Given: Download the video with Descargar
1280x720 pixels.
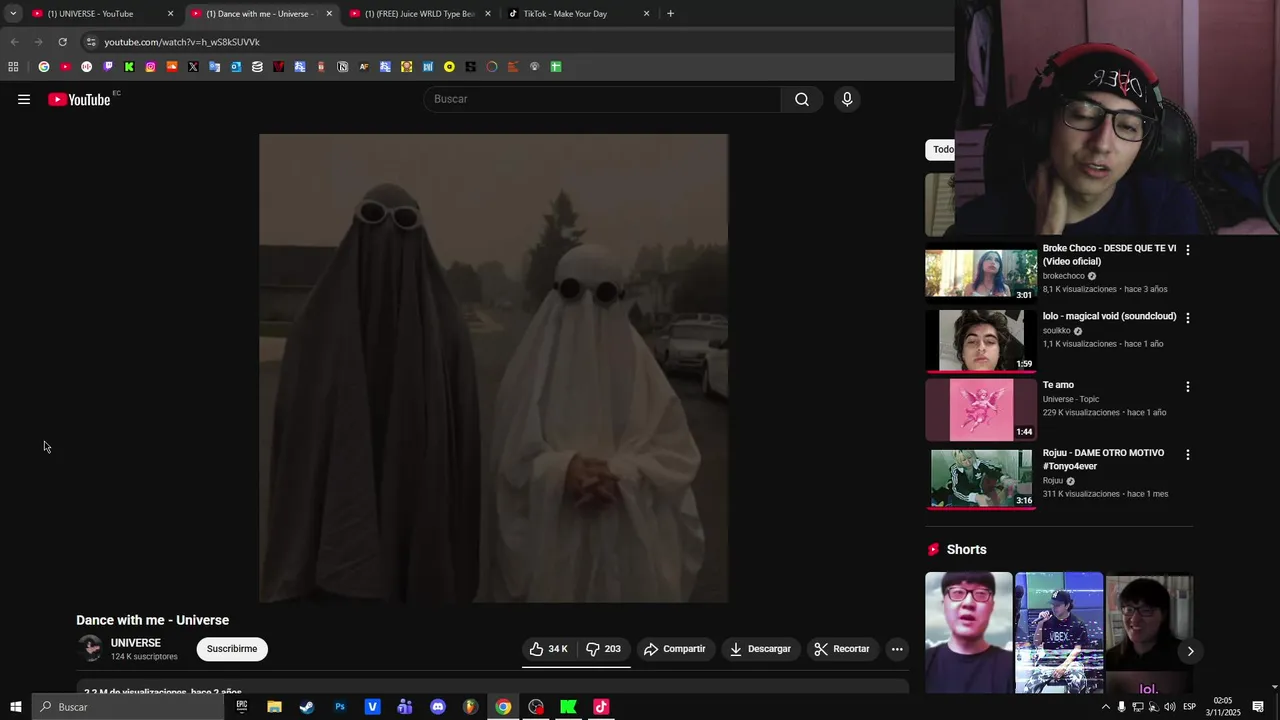Looking at the screenshot, I should tap(761, 649).
